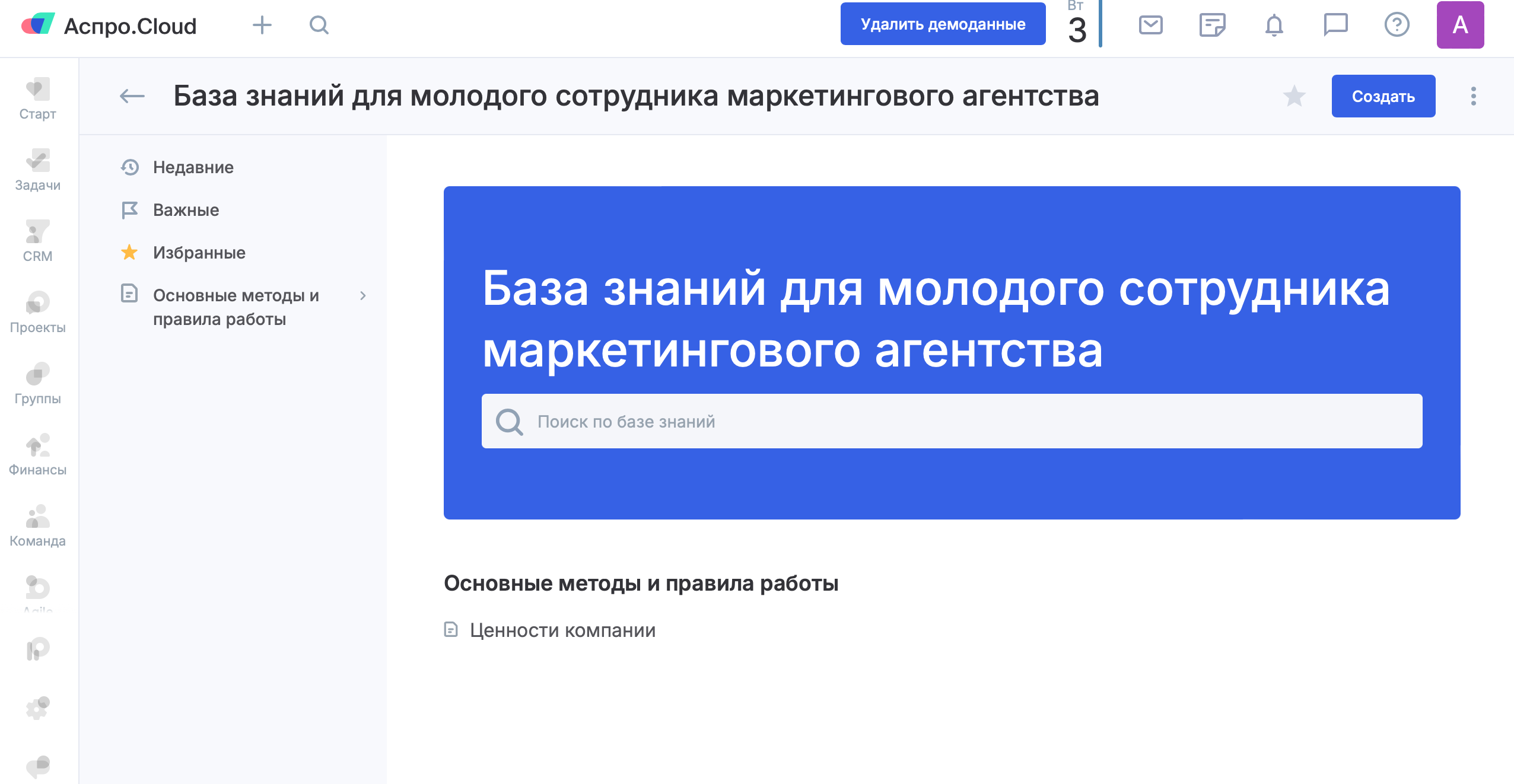1514x784 pixels.
Task: Click the page title База знаний для молодого сотрудника
Action: click(636, 96)
